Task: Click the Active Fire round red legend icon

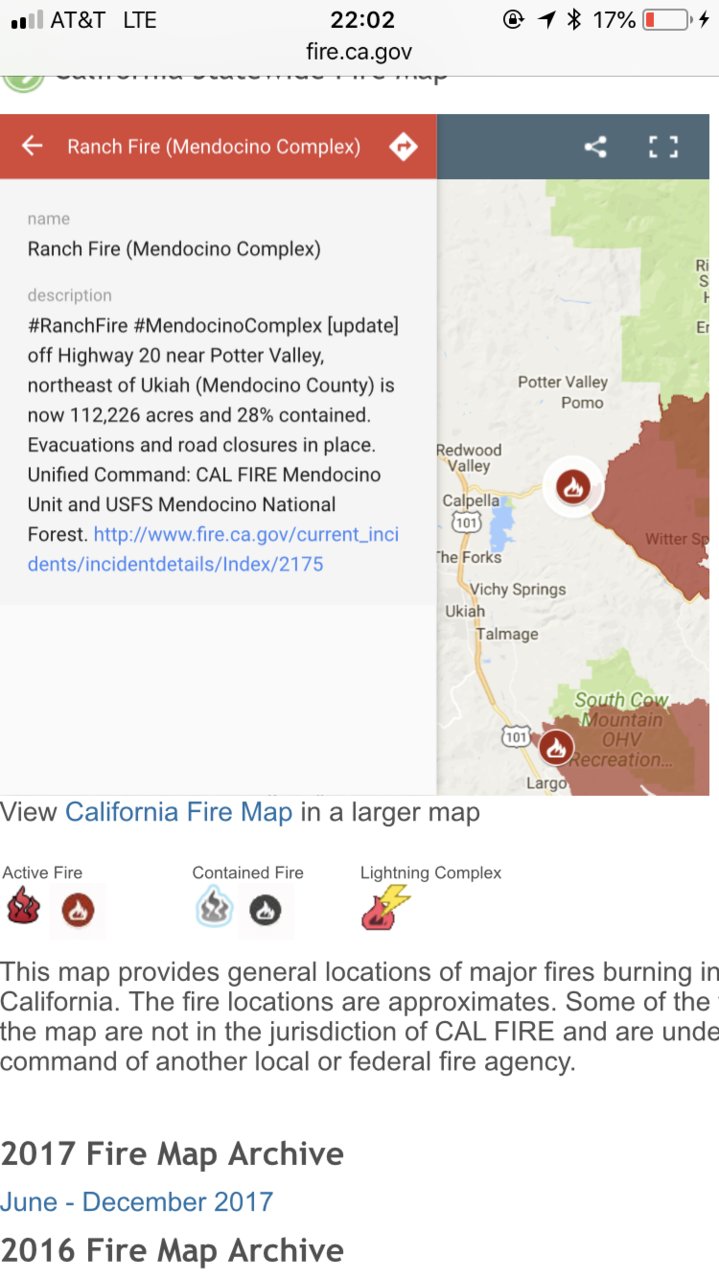Action: [x=78, y=911]
